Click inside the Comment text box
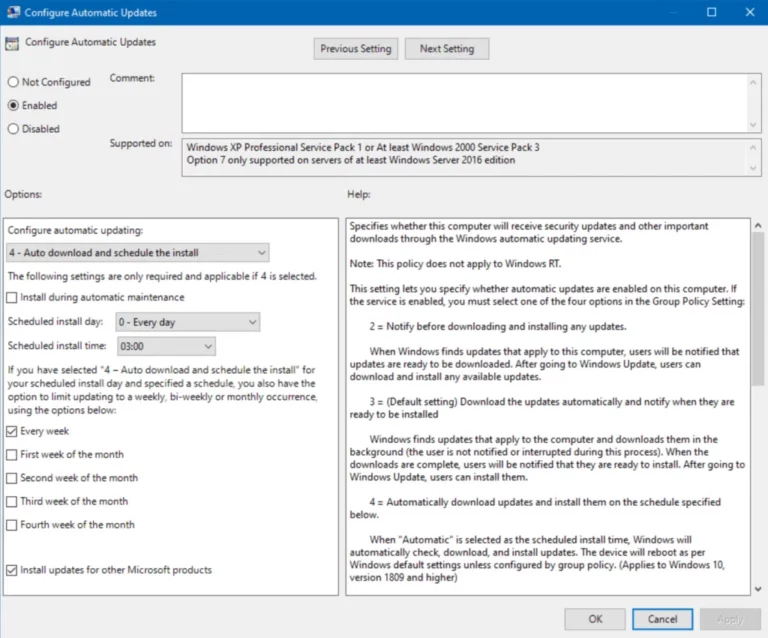The width and height of the screenshot is (768, 638). tap(464, 103)
